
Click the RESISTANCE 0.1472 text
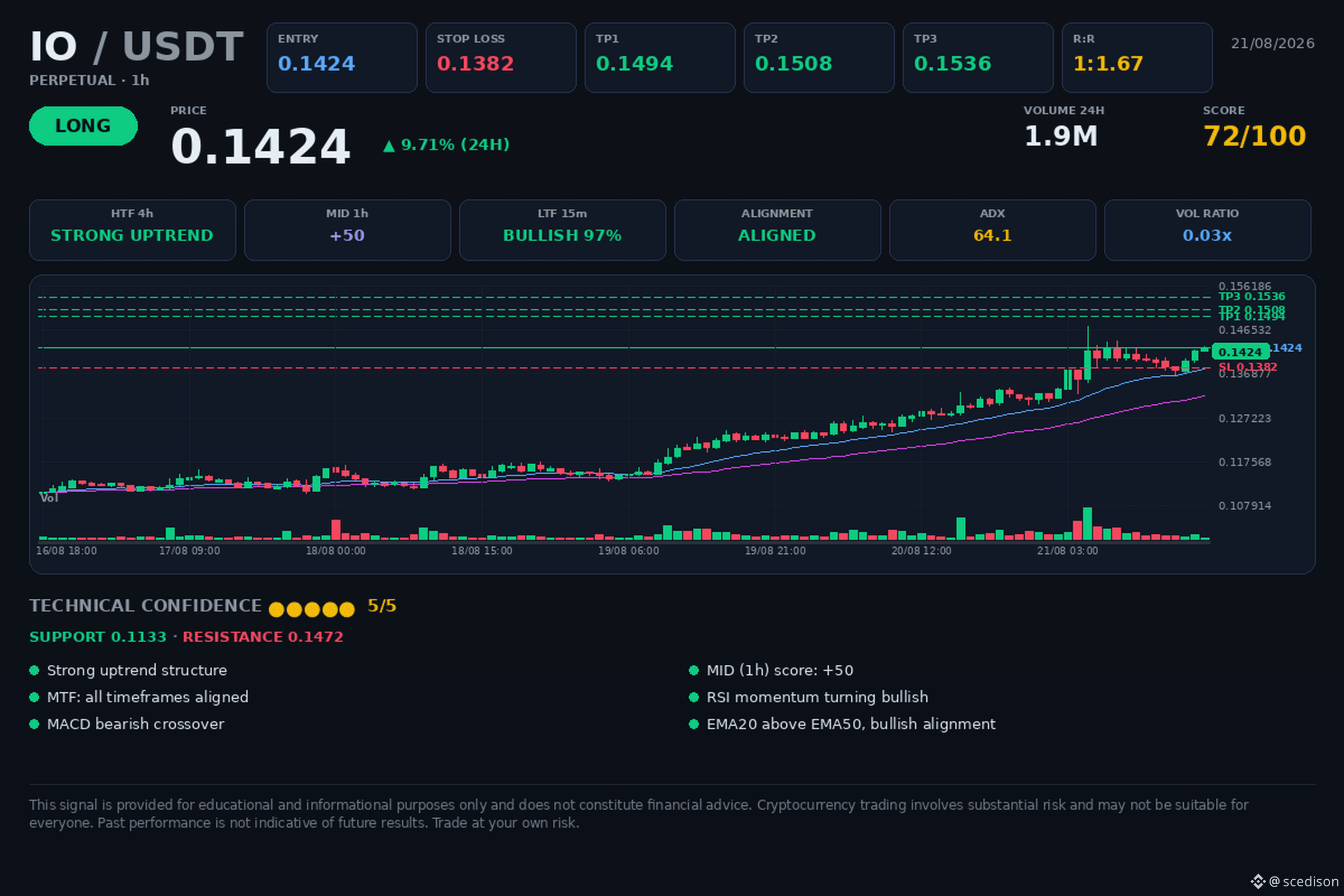pyautogui.click(x=263, y=637)
